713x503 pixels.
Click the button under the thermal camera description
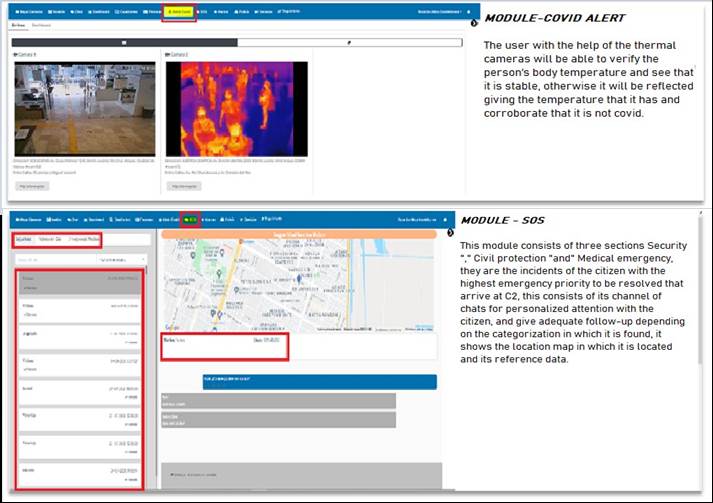(x=185, y=185)
